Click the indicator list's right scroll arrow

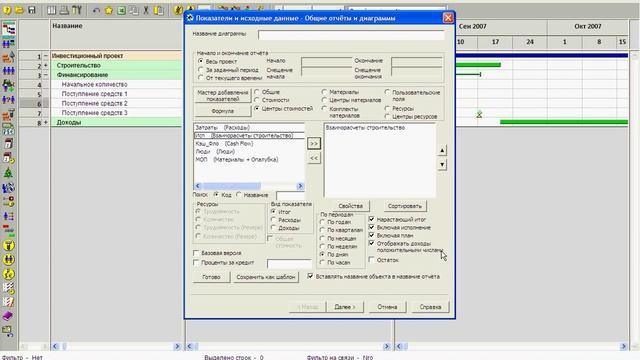click(300, 186)
